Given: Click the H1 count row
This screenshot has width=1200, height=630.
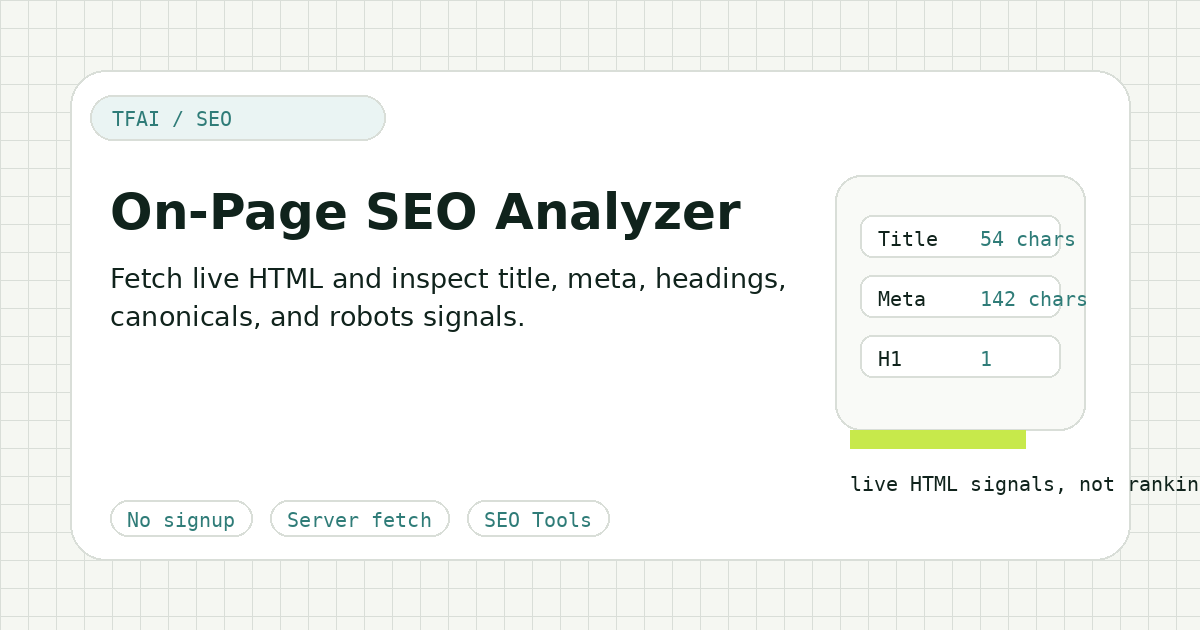Looking at the screenshot, I should (x=960, y=357).
